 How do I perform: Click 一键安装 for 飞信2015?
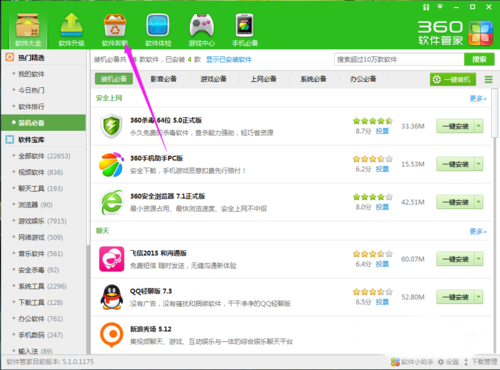[x=455, y=259]
